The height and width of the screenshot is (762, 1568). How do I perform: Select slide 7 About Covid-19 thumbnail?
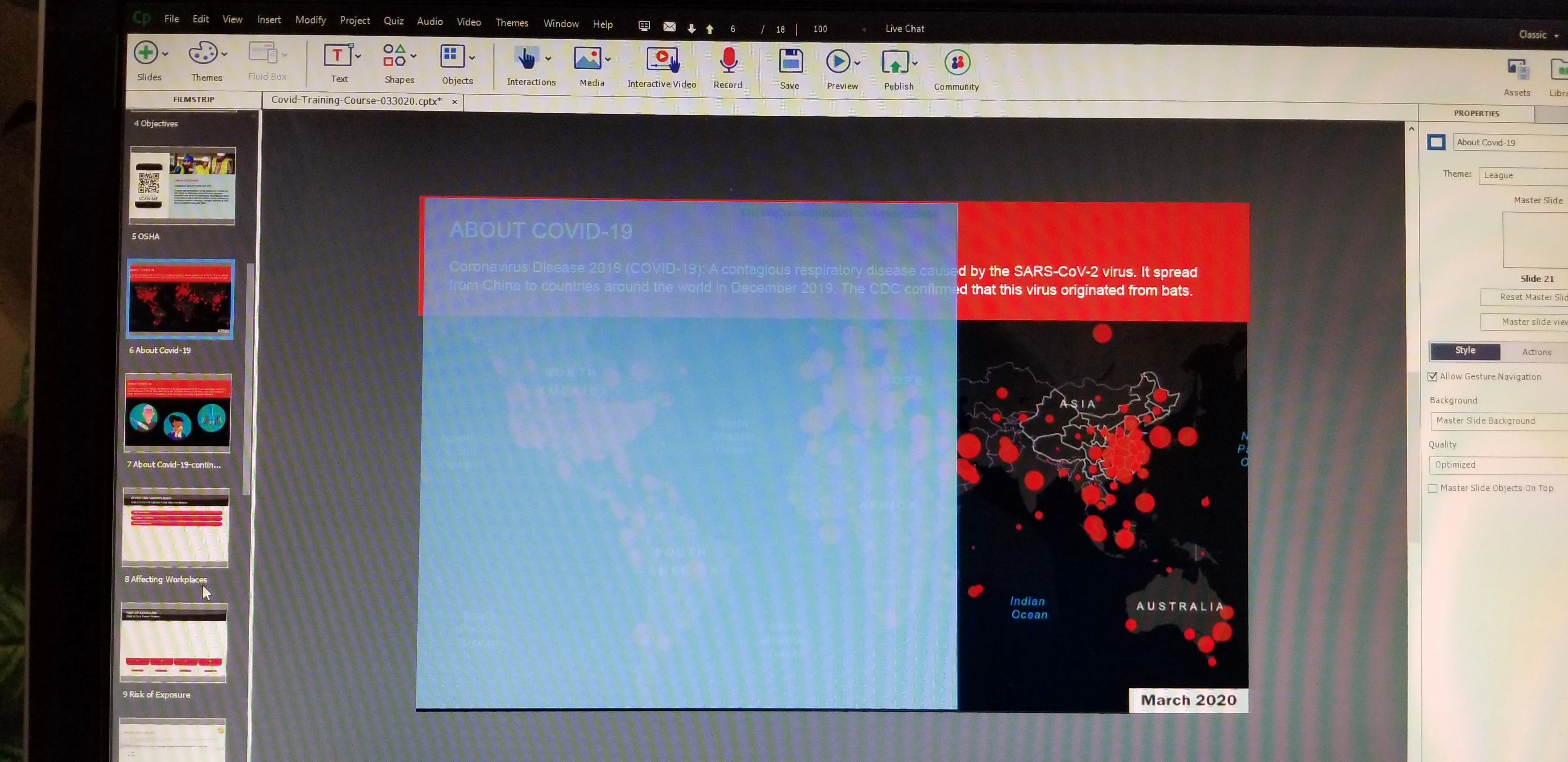click(x=177, y=413)
